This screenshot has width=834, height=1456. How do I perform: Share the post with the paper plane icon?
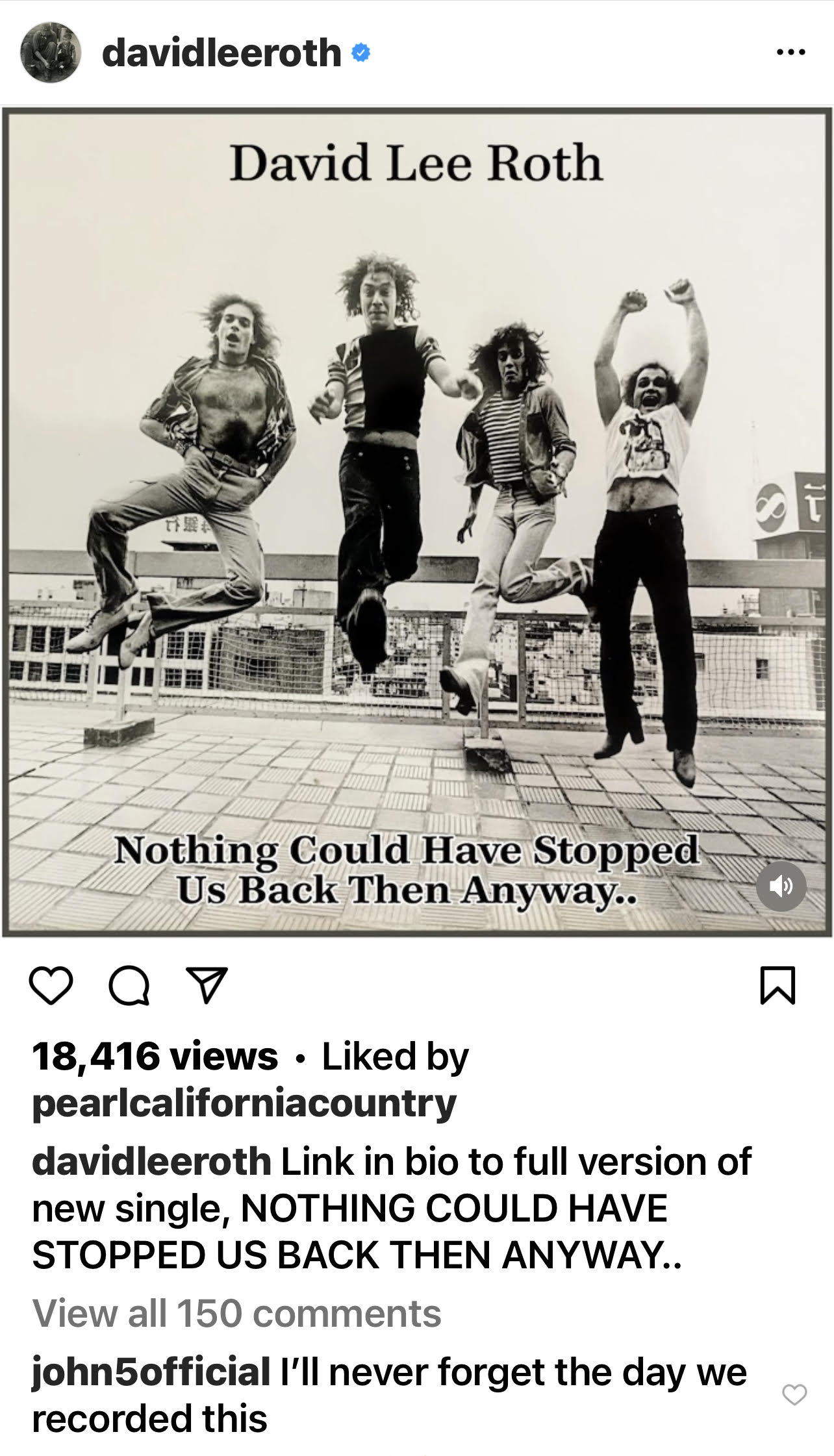click(207, 985)
